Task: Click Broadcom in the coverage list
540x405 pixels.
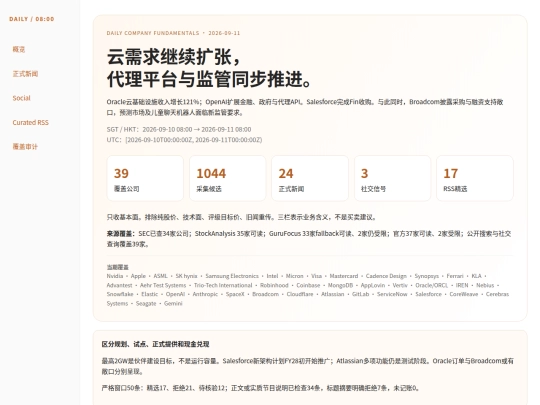Action: coord(265,294)
